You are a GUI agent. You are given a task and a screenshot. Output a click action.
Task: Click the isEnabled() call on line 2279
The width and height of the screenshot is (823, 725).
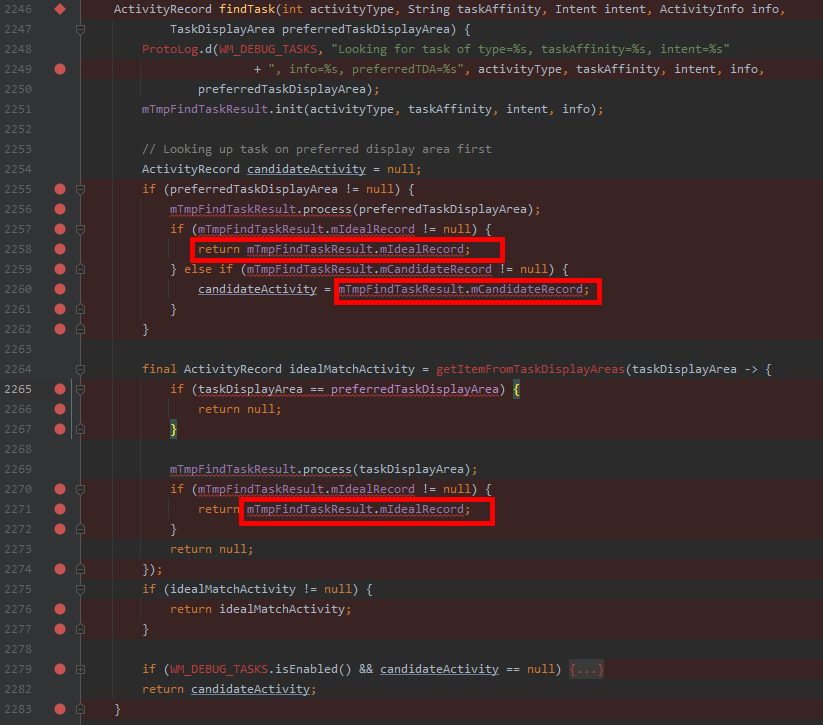pyautogui.click(x=313, y=669)
